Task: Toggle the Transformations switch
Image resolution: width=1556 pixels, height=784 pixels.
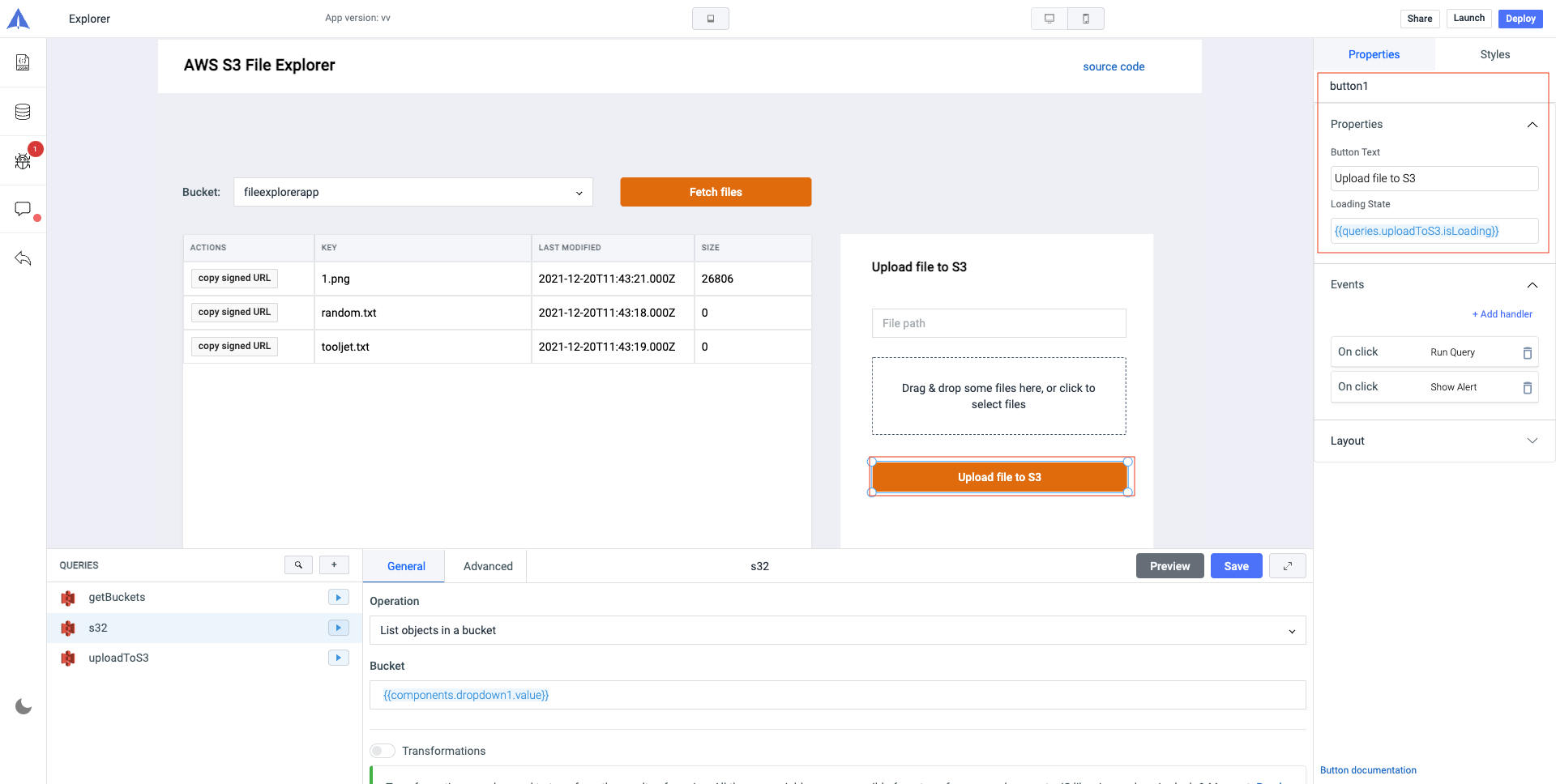Action: (x=383, y=751)
